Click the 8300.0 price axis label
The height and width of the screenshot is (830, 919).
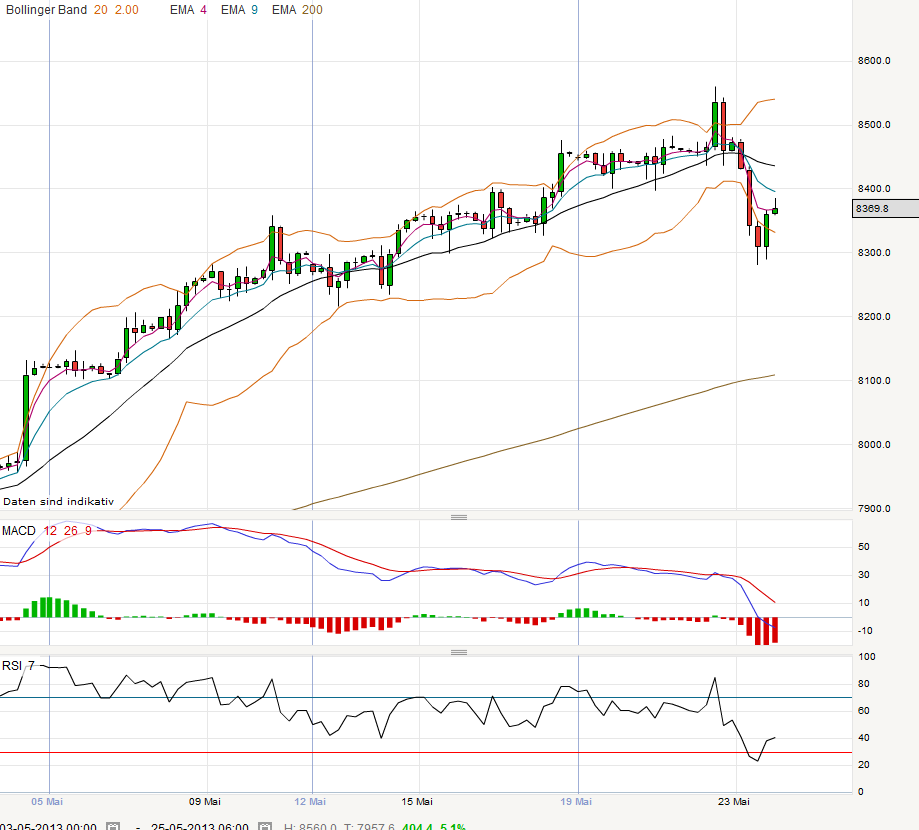pos(874,253)
